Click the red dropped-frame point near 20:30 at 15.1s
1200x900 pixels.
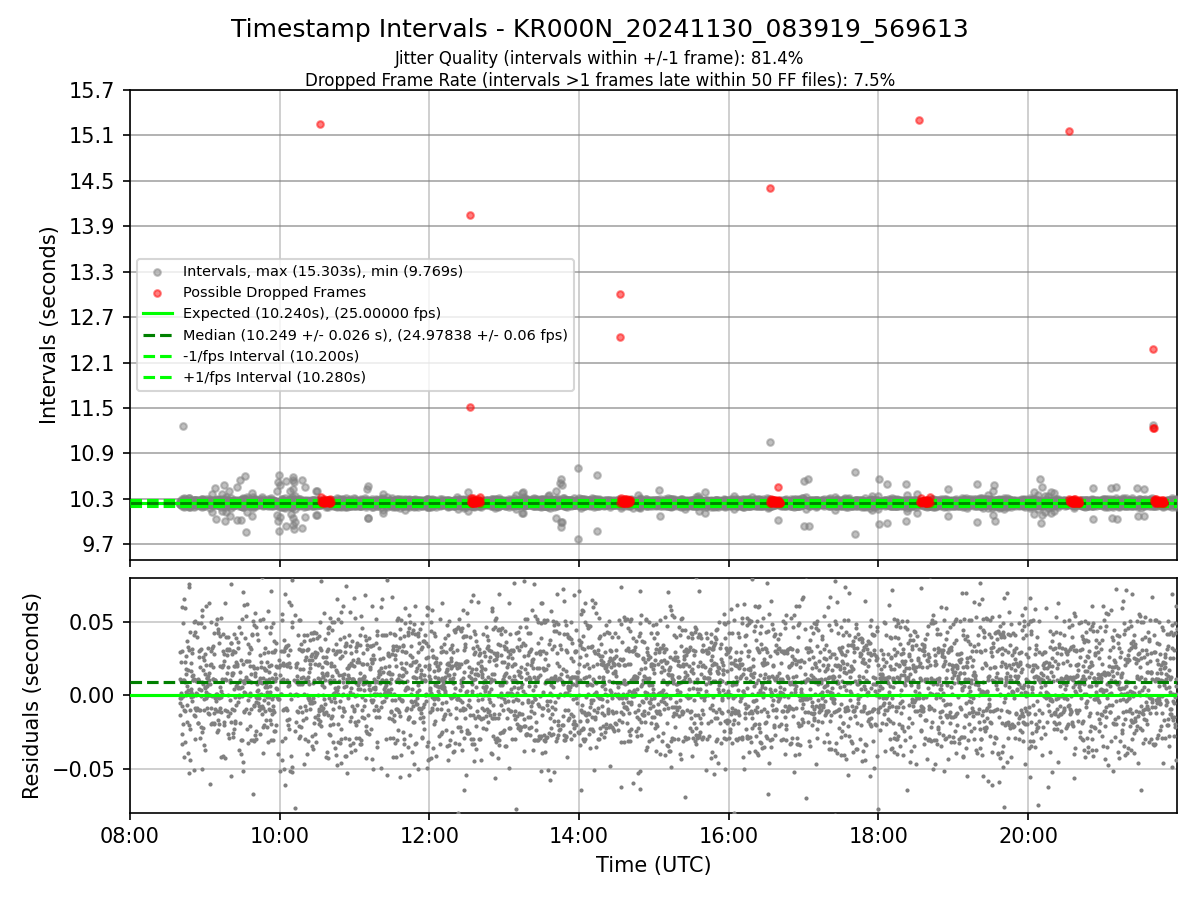(x=1069, y=131)
